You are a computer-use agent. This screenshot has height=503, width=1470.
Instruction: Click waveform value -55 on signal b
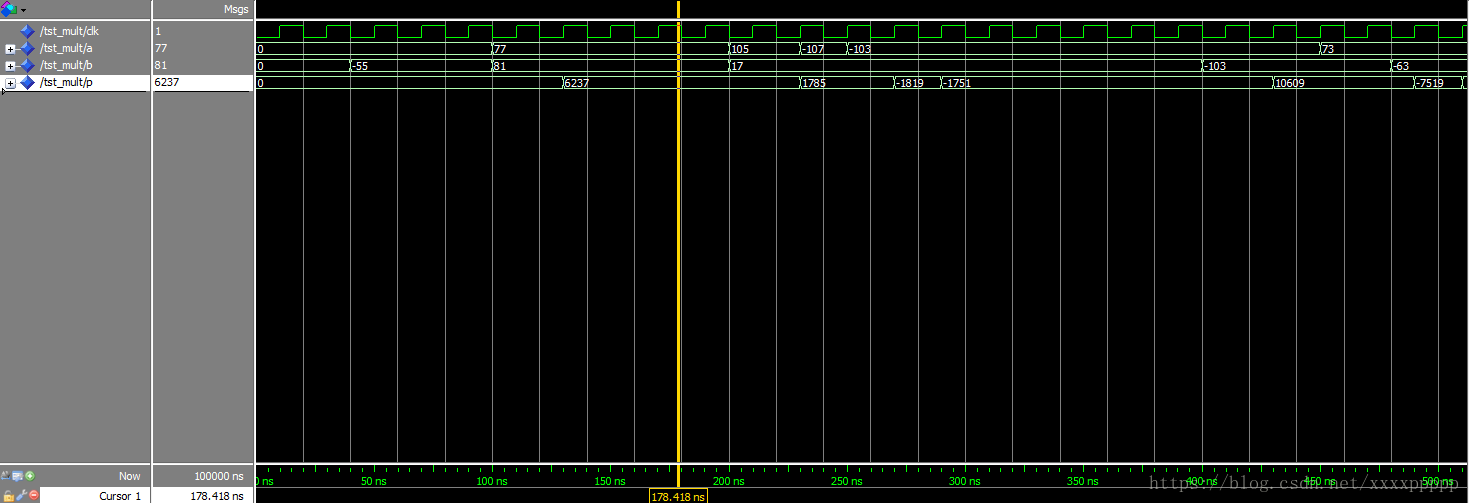coord(360,66)
